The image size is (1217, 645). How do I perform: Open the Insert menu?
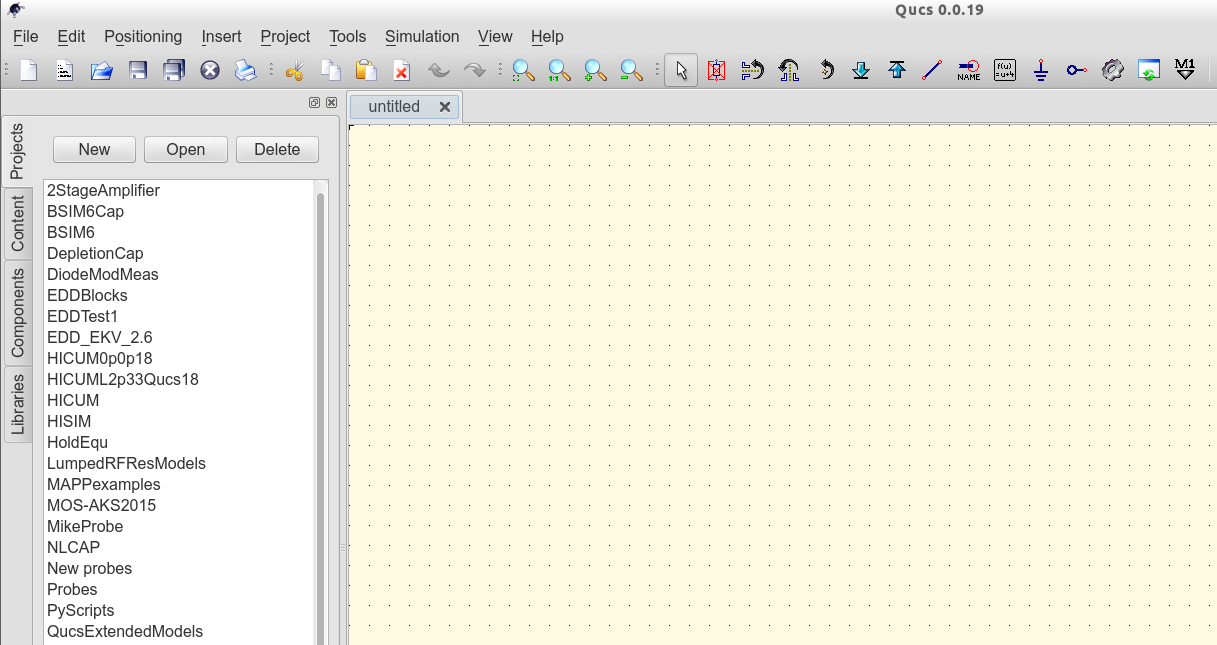tap(221, 36)
